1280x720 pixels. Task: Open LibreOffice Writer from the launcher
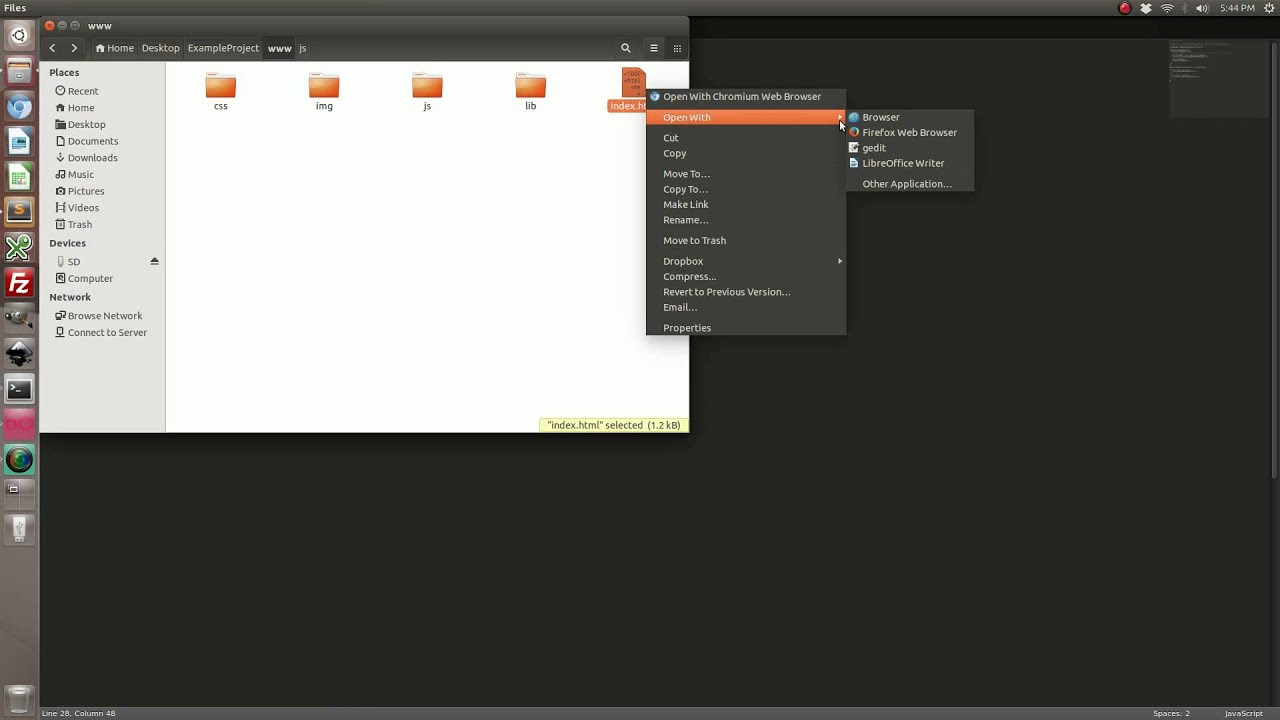19,143
